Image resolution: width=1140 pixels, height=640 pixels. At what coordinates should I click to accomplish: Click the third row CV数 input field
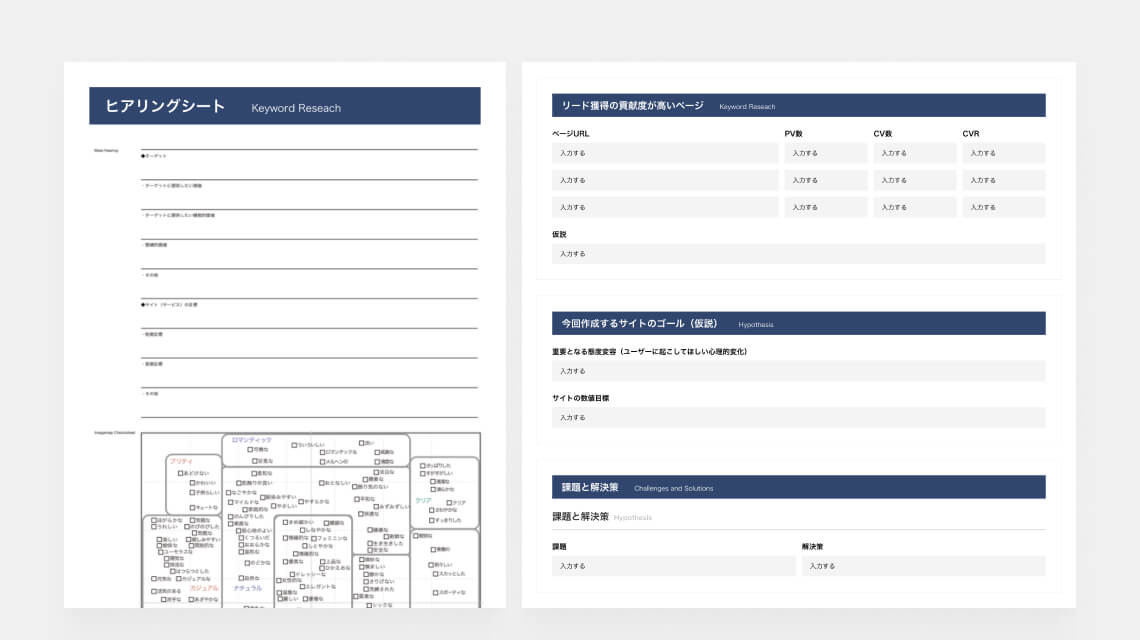point(915,207)
